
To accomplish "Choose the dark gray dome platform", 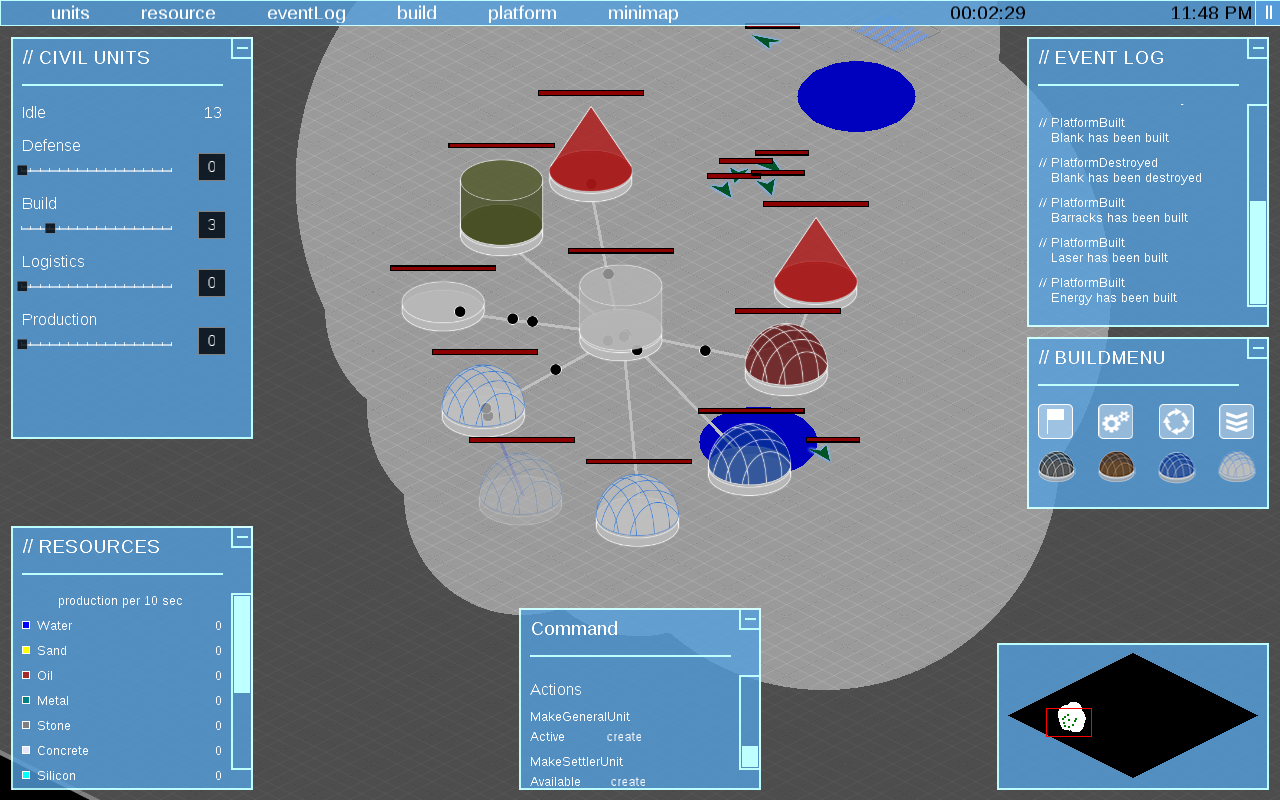I will [1056, 466].
